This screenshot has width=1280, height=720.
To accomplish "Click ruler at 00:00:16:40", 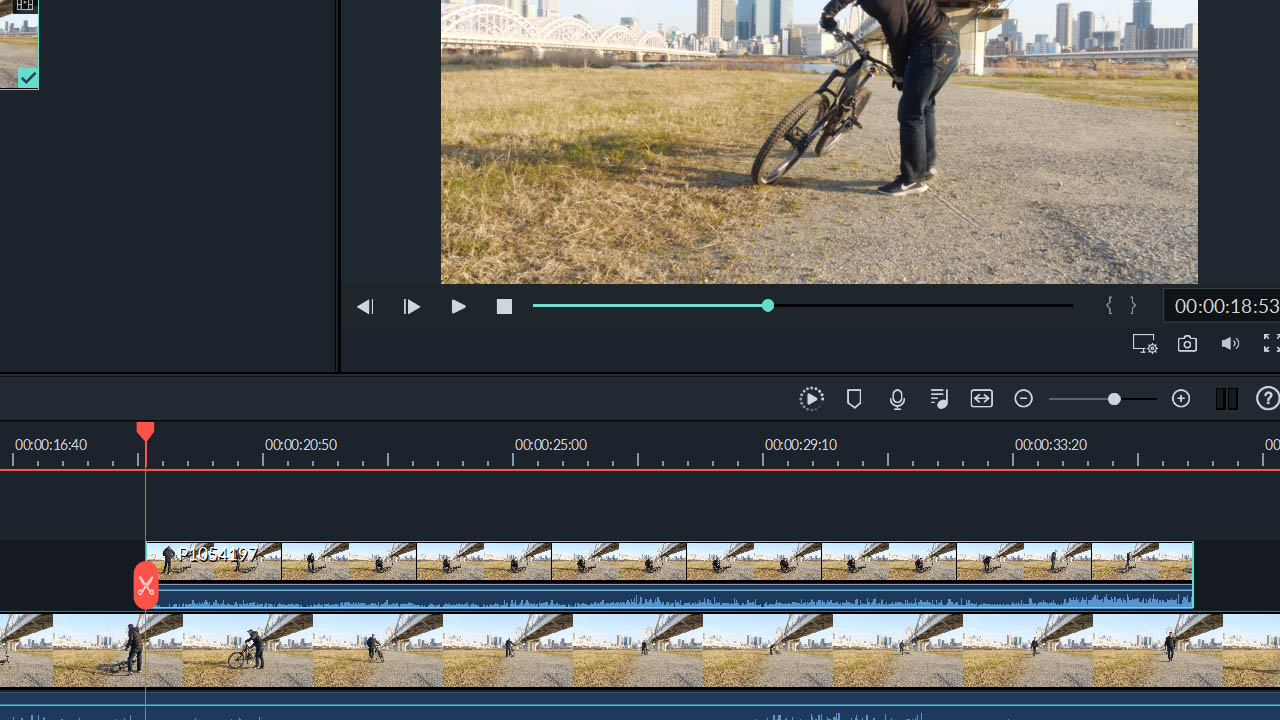I will click(x=51, y=445).
